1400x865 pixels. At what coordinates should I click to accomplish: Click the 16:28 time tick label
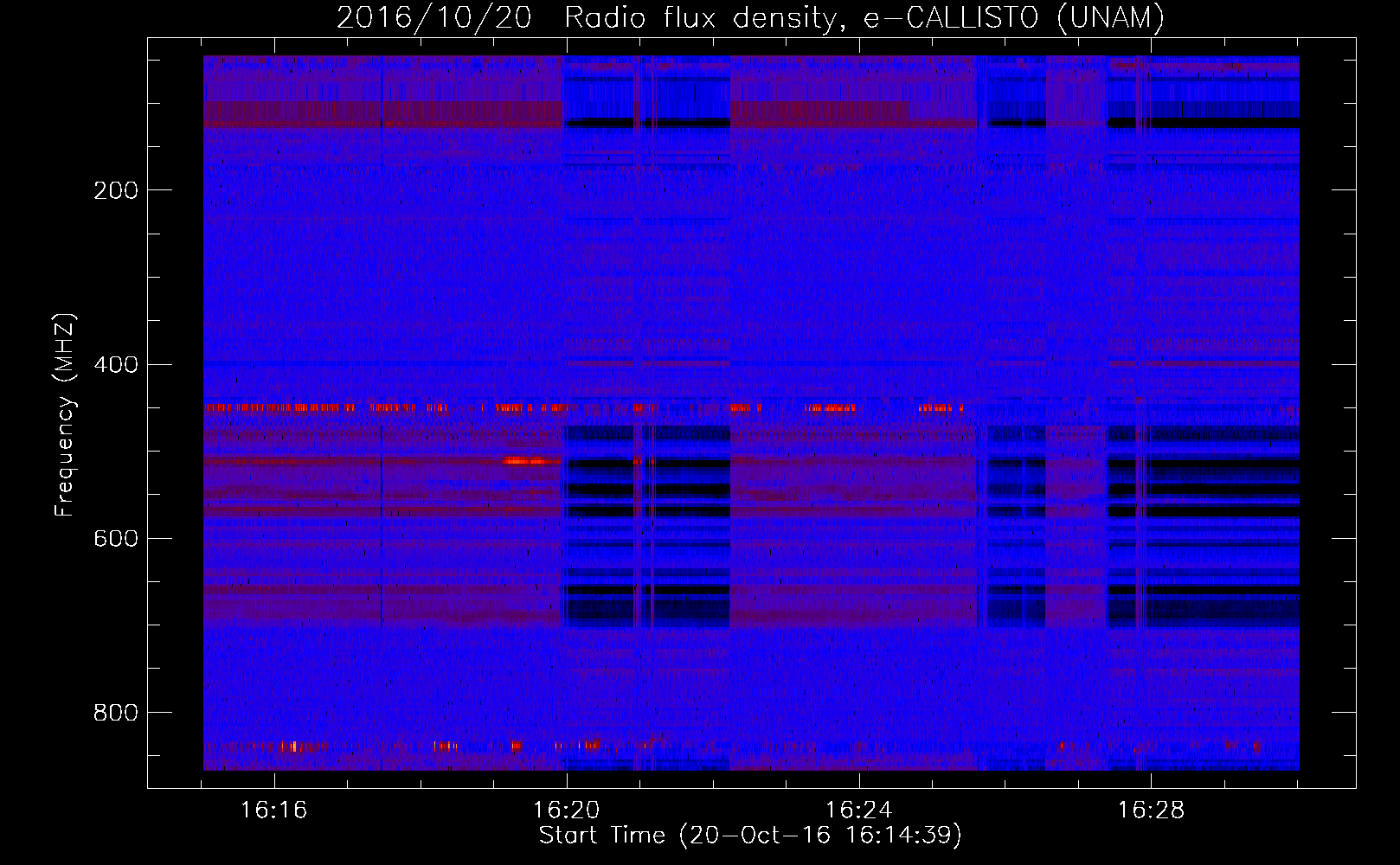click(x=1151, y=811)
